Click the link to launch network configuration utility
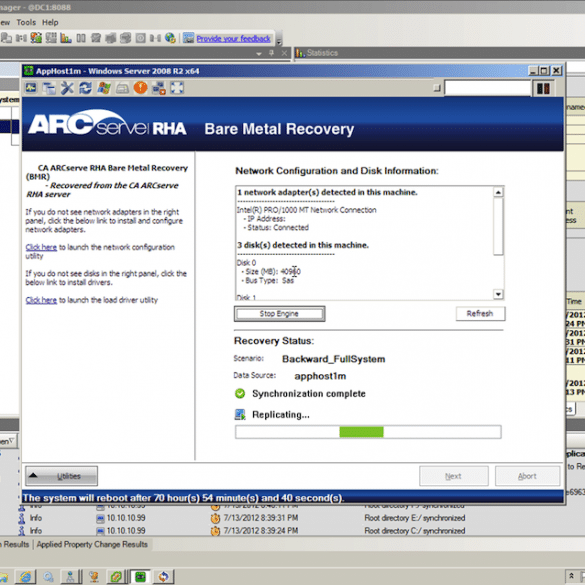Image resolution: width=585 pixels, height=585 pixels. pos(41,247)
